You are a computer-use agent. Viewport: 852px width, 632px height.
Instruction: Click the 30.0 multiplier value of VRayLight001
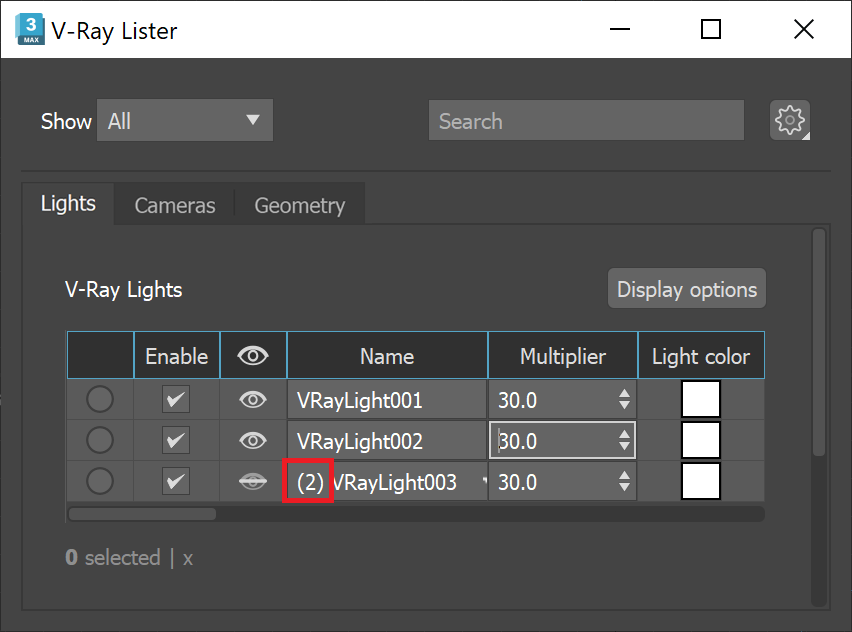[517, 401]
